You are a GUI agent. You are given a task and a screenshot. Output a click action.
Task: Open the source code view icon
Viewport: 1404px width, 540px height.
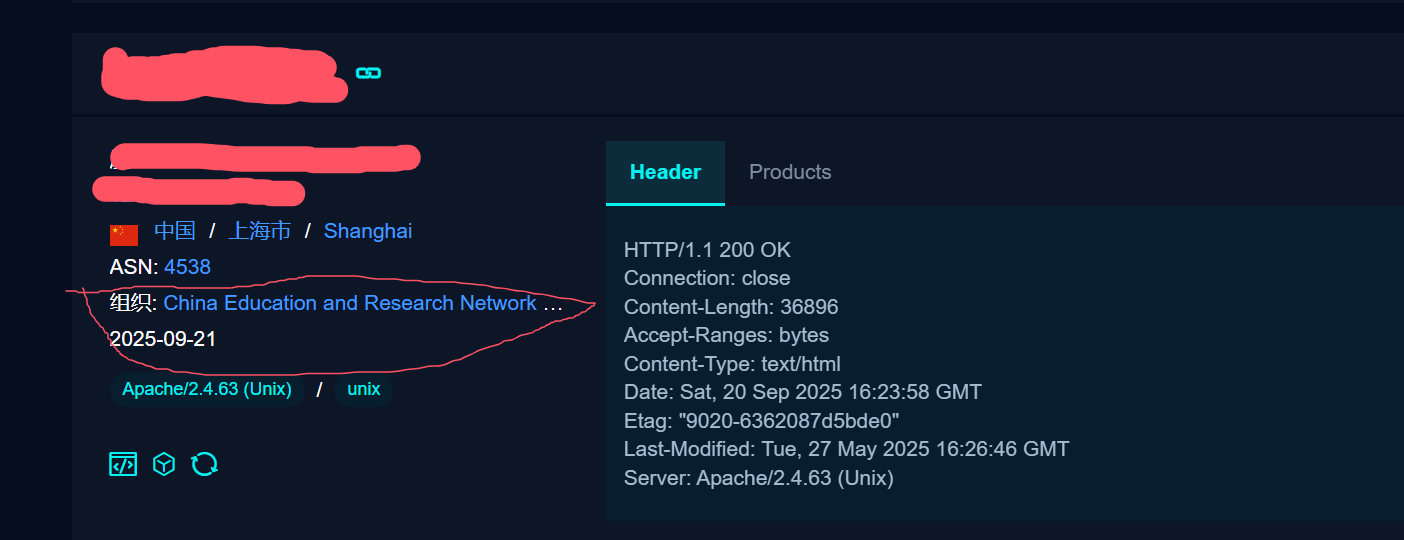(123, 464)
